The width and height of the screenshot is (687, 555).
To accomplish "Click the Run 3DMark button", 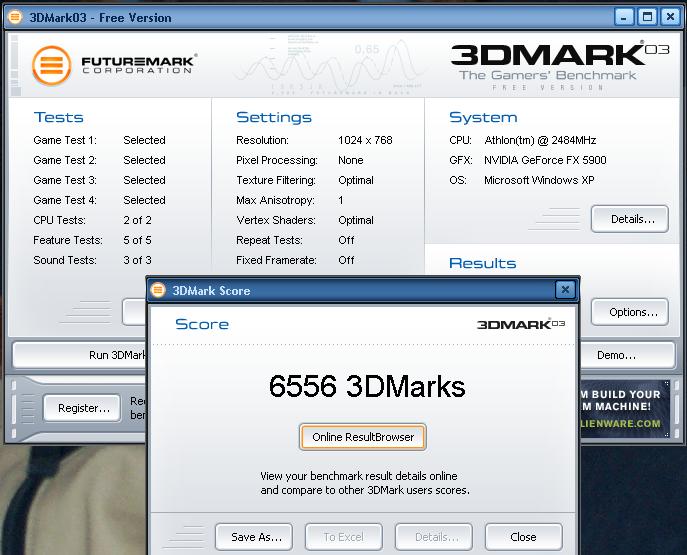I will (80, 355).
